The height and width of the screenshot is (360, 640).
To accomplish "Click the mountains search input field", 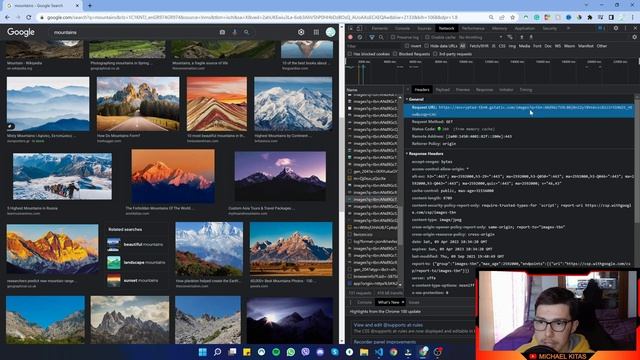I will coord(135,32).
